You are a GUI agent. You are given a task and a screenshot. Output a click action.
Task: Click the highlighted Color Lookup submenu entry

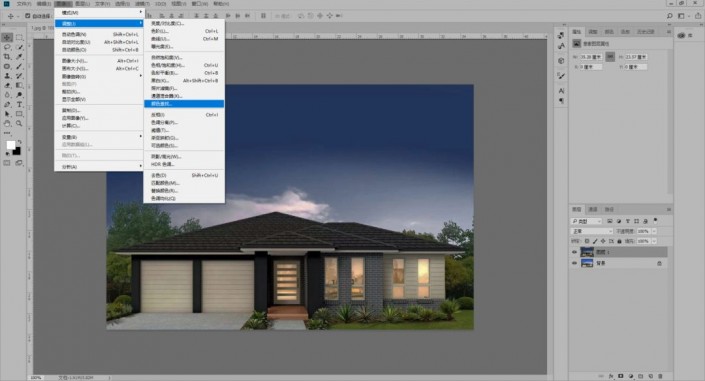(x=184, y=104)
